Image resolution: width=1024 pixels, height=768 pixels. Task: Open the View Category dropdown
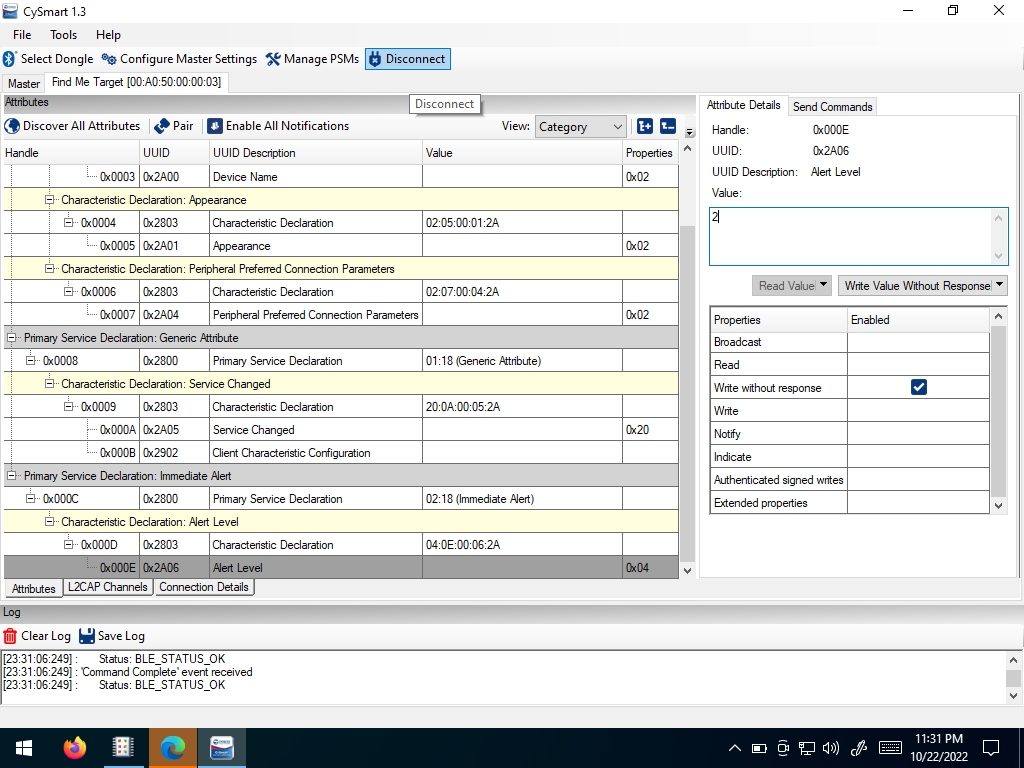580,127
